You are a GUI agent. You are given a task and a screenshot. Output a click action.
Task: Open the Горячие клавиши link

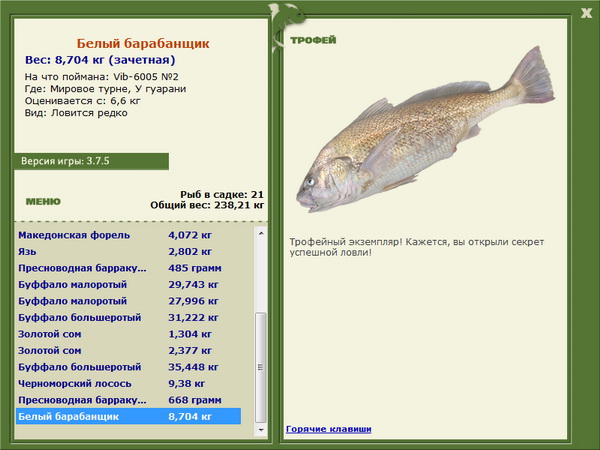[328, 429]
